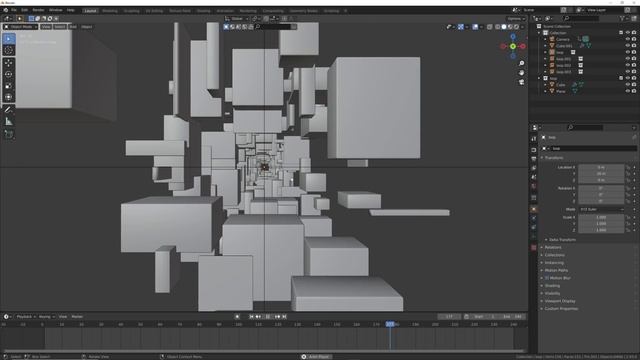
Task: Click the Blender logo menu icon
Action: coord(5,10)
